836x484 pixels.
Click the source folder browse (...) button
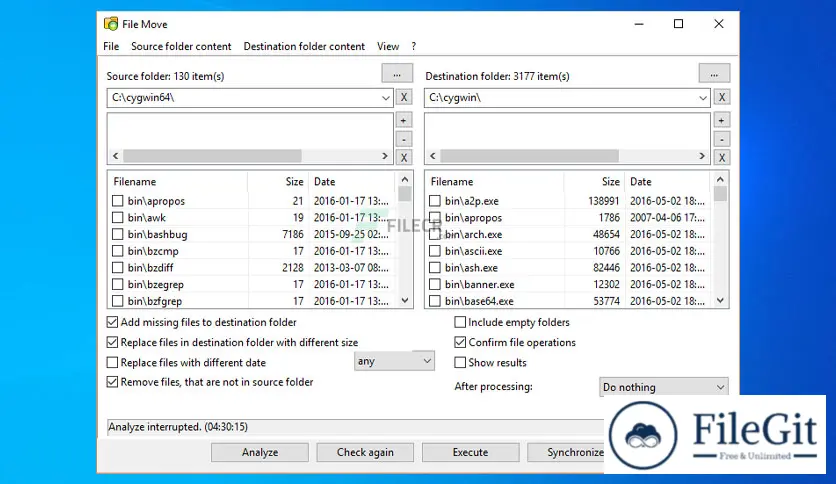point(396,74)
